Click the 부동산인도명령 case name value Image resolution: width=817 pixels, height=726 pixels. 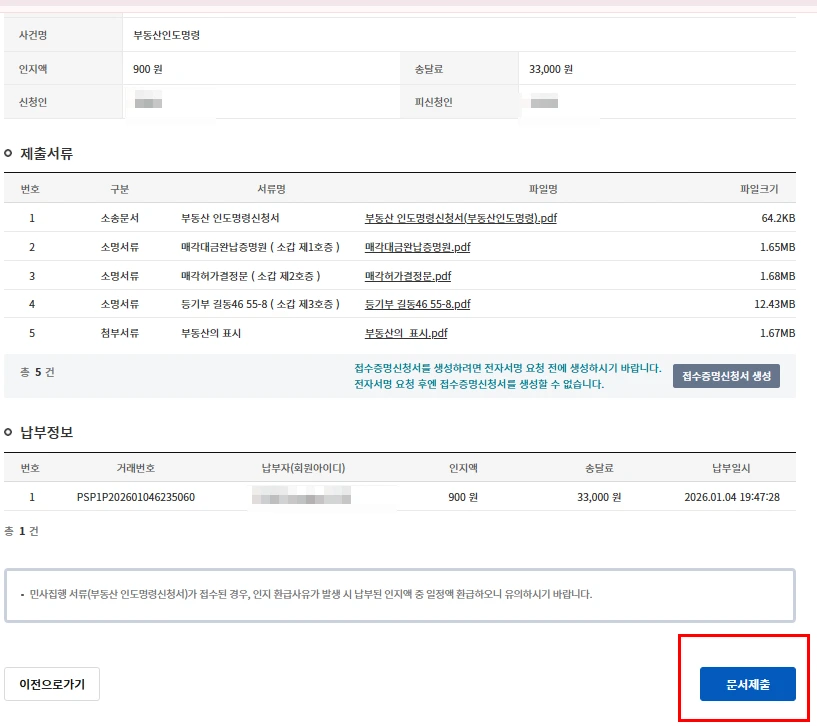166,35
